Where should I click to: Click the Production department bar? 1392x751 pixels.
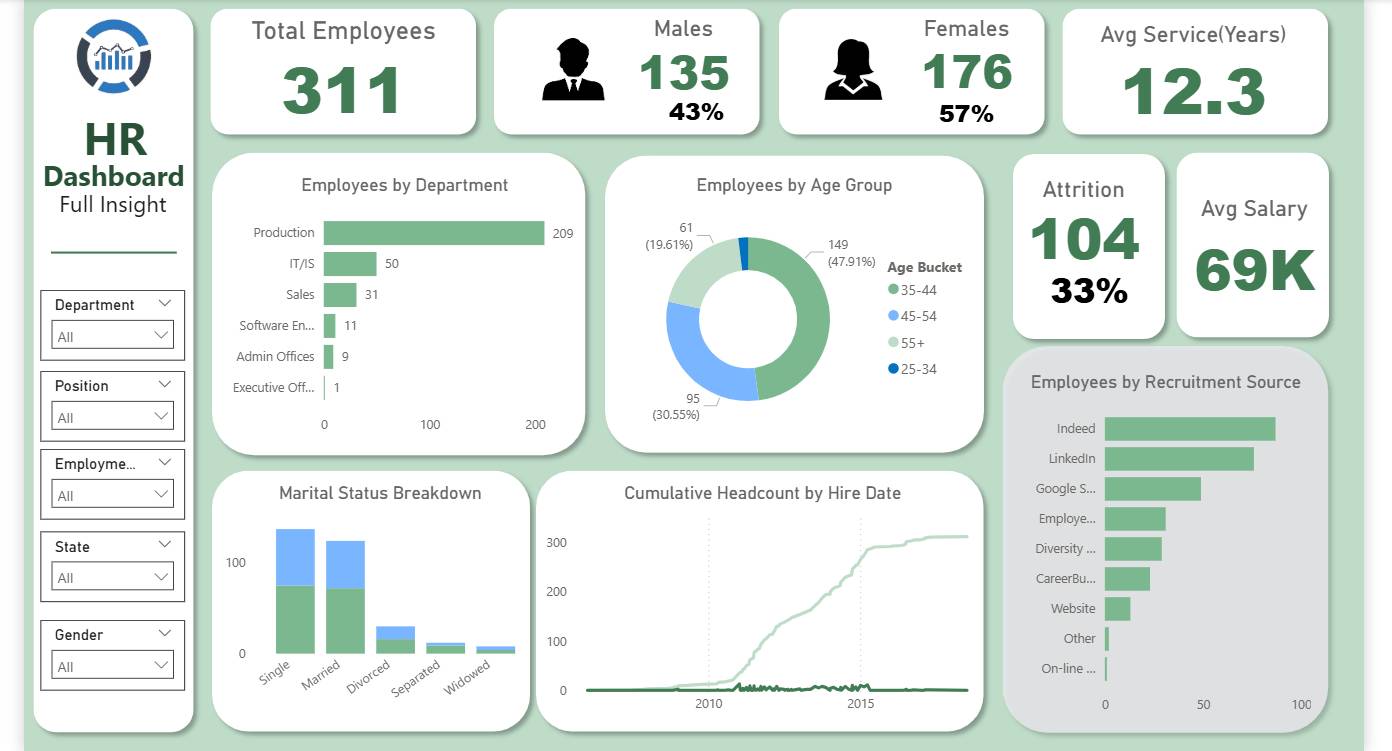click(434, 233)
